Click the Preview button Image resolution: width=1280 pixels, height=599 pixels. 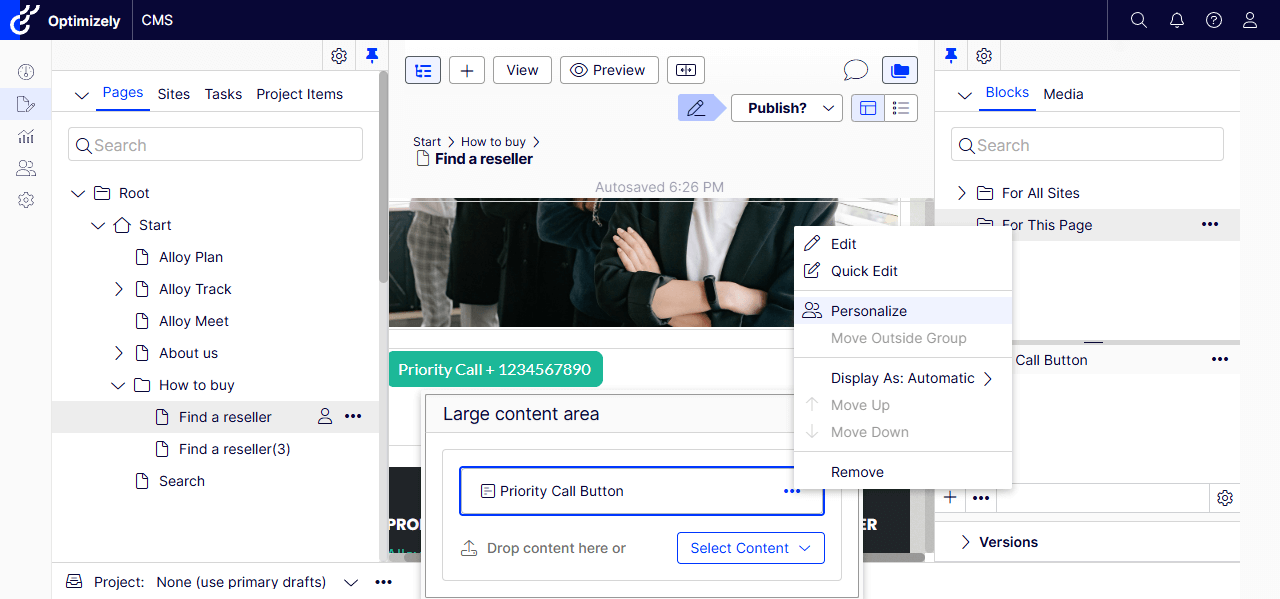[609, 70]
